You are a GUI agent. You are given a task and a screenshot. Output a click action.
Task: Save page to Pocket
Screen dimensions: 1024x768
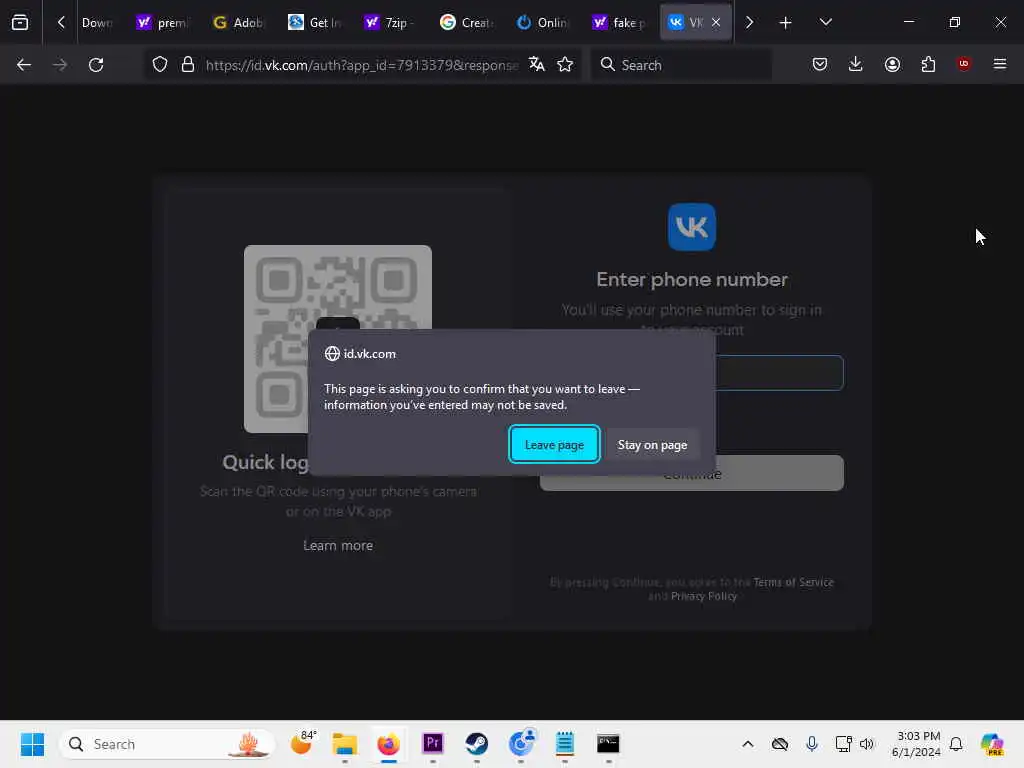click(820, 64)
